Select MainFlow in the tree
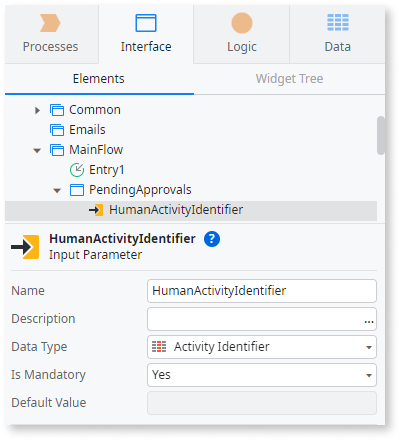400x440 pixels. coord(96,150)
